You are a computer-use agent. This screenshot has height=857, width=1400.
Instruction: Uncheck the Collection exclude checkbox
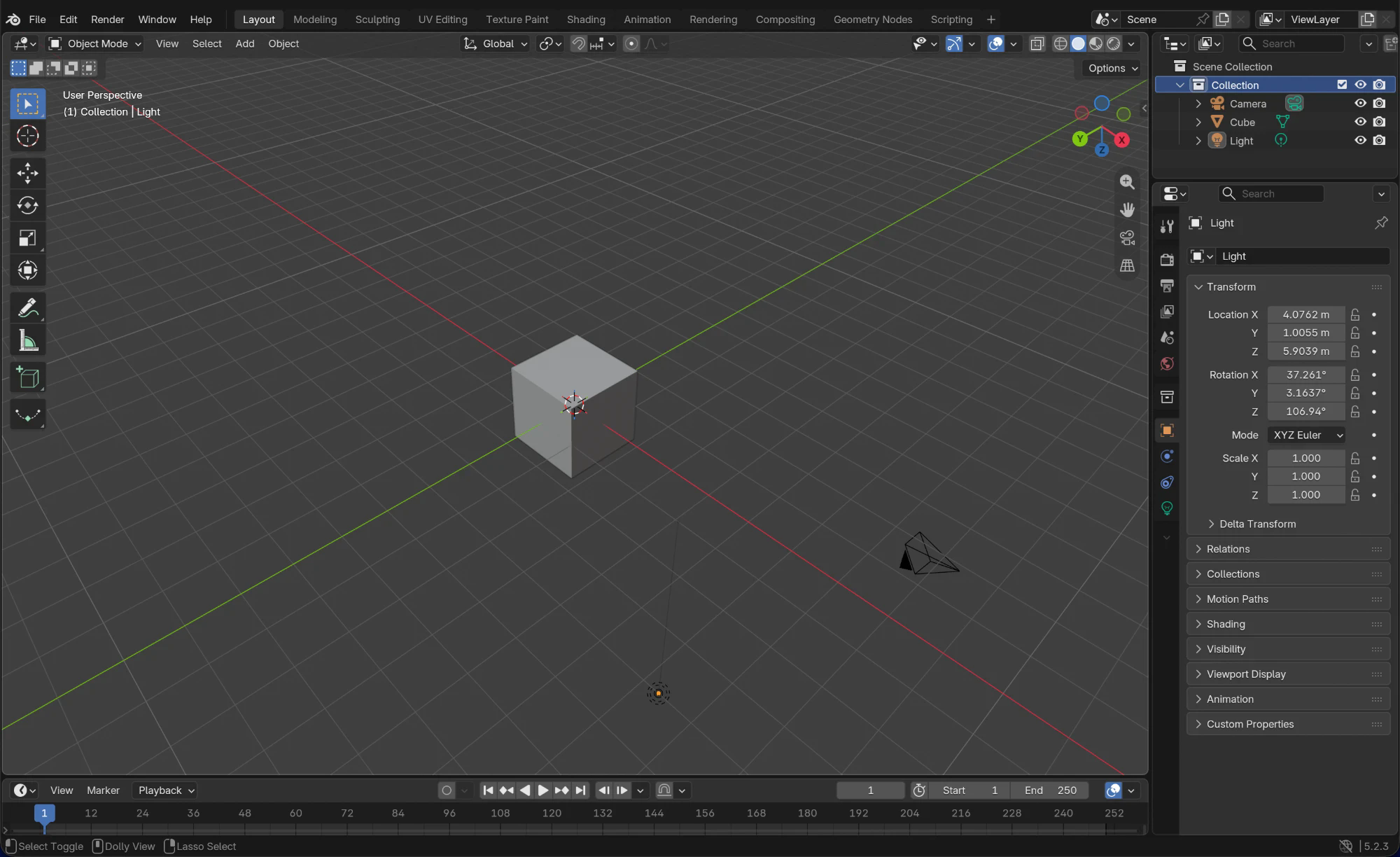(1342, 85)
